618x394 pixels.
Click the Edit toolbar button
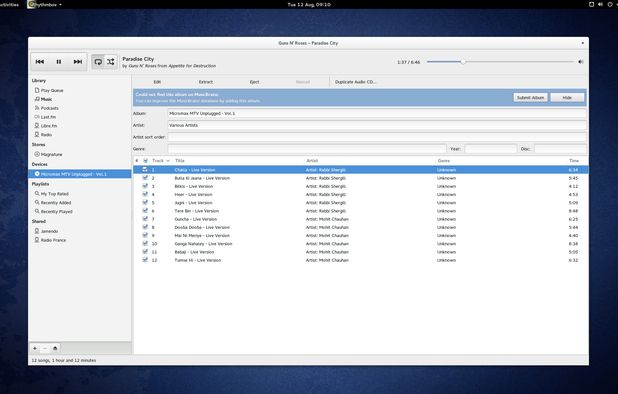(x=157, y=82)
